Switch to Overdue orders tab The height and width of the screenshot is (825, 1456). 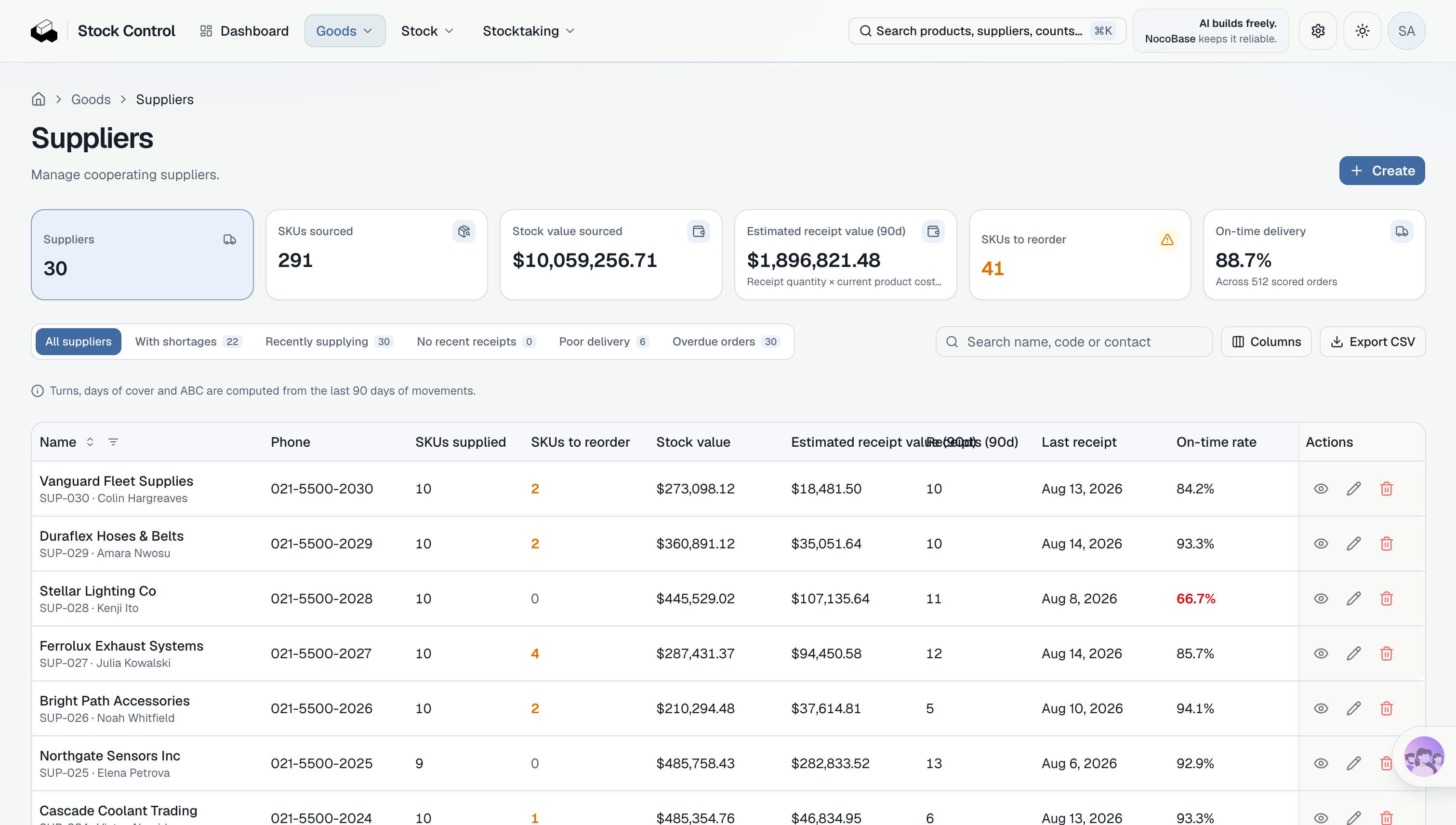[x=726, y=342]
